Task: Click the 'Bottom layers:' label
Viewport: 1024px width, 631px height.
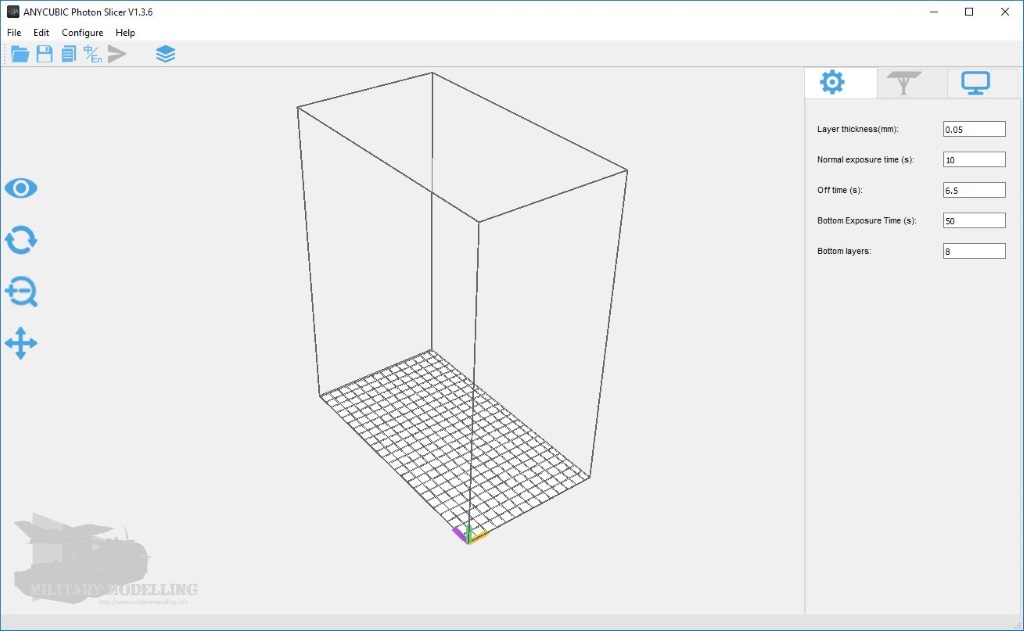Action: click(x=844, y=251)
